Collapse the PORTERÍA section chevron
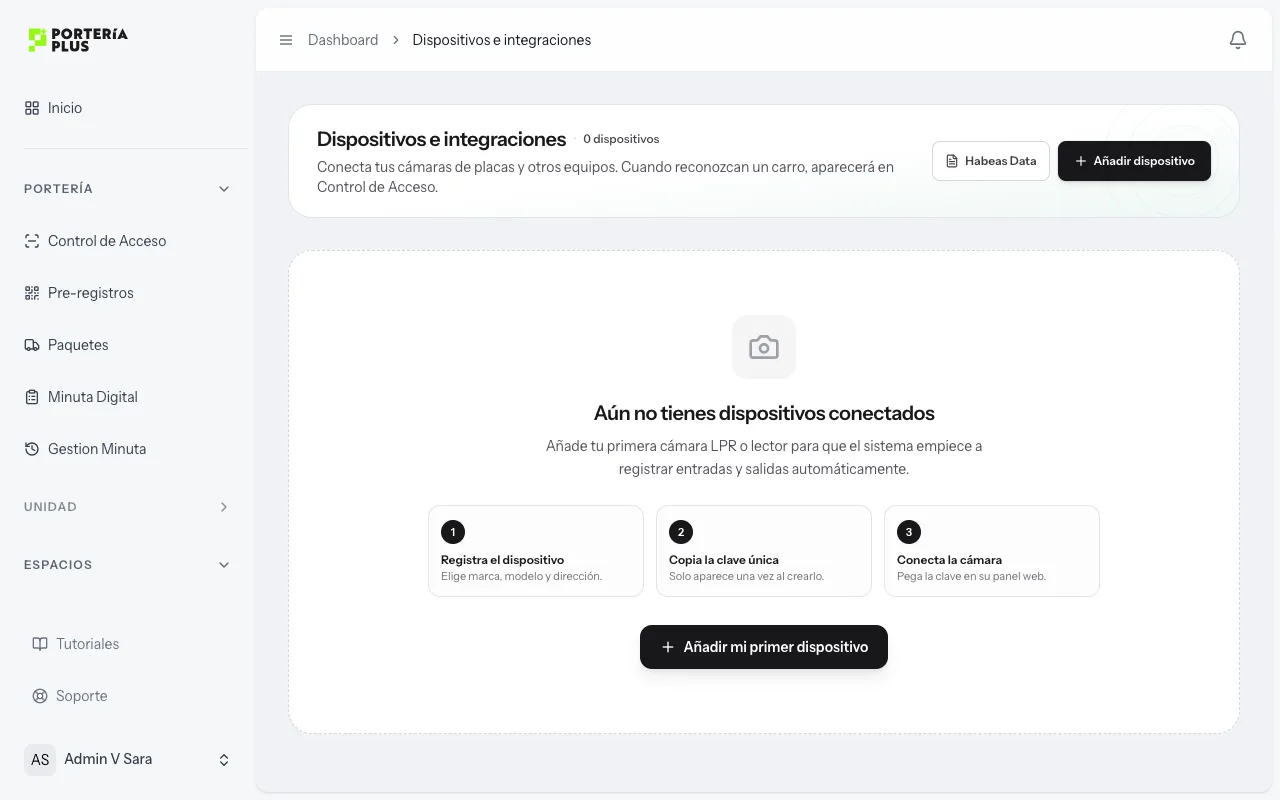This screenshot has height=800, width=1280. coord(224,189)
